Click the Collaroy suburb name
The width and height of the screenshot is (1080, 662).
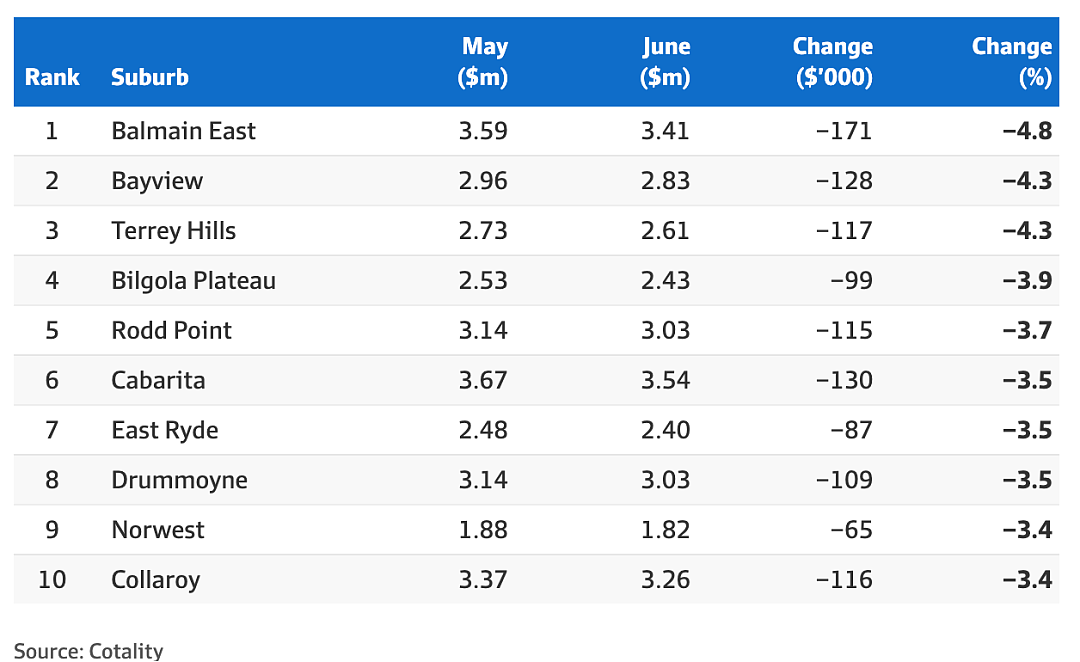[x=156, y=580]
